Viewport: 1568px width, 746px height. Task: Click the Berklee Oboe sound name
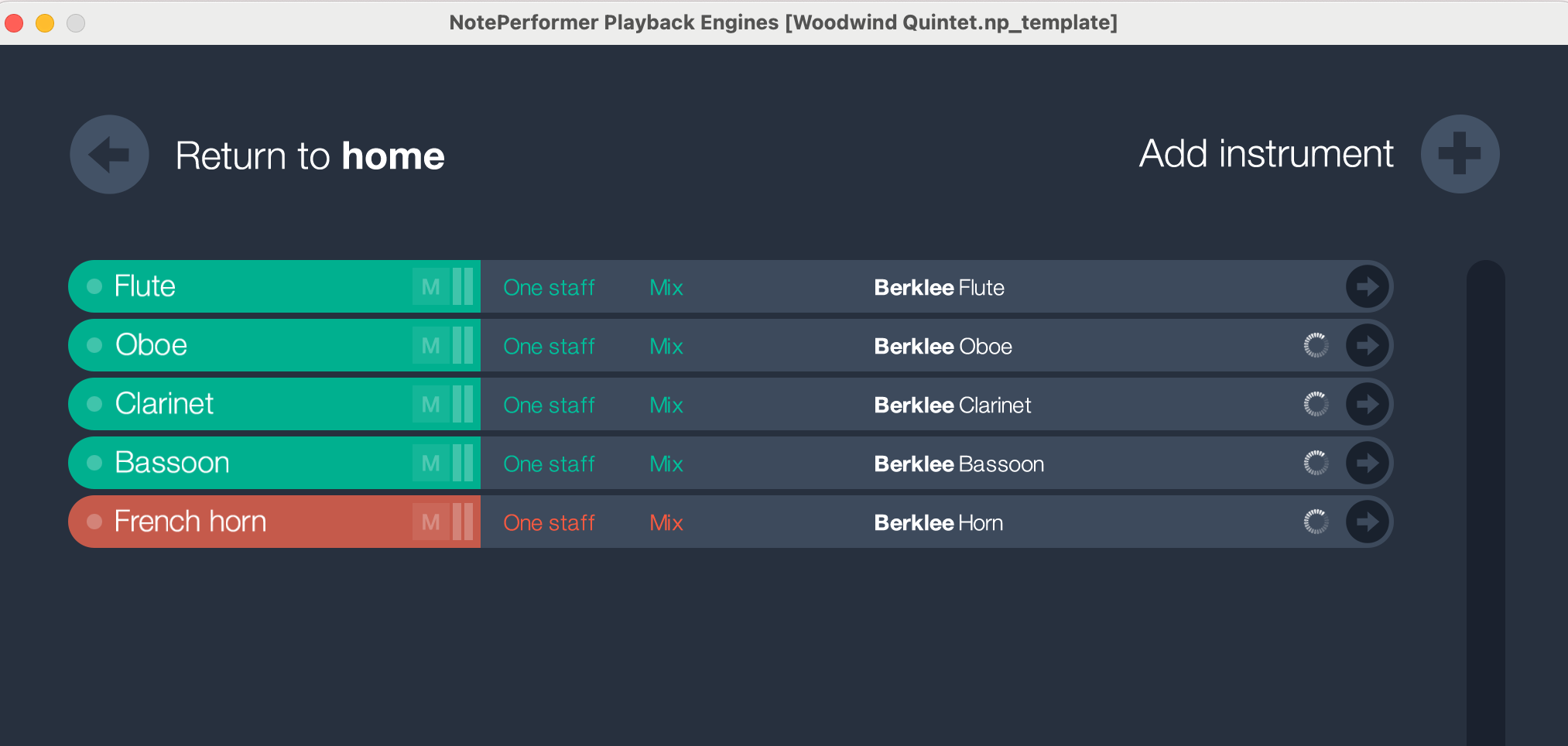point(943,347)
